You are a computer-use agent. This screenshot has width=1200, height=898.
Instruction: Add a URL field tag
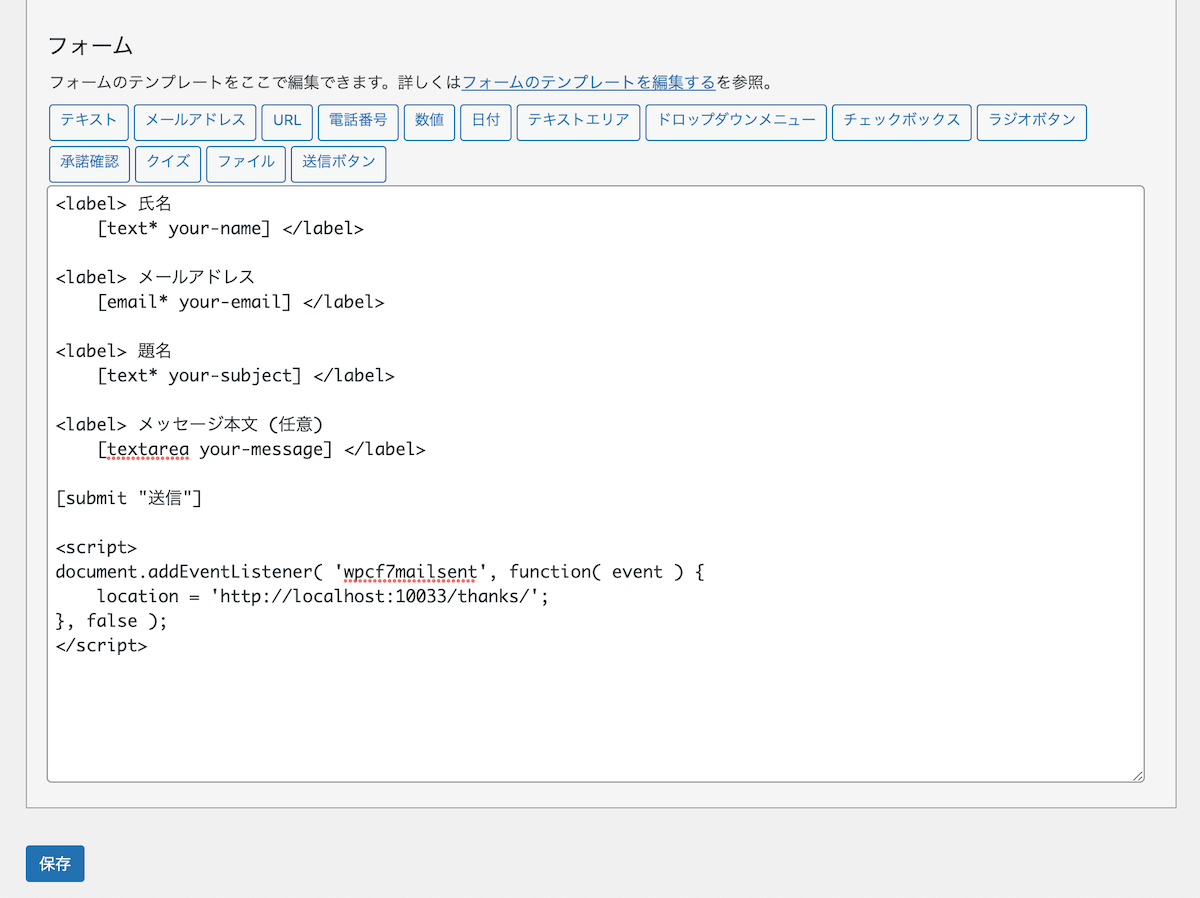(x=287, y=122)
